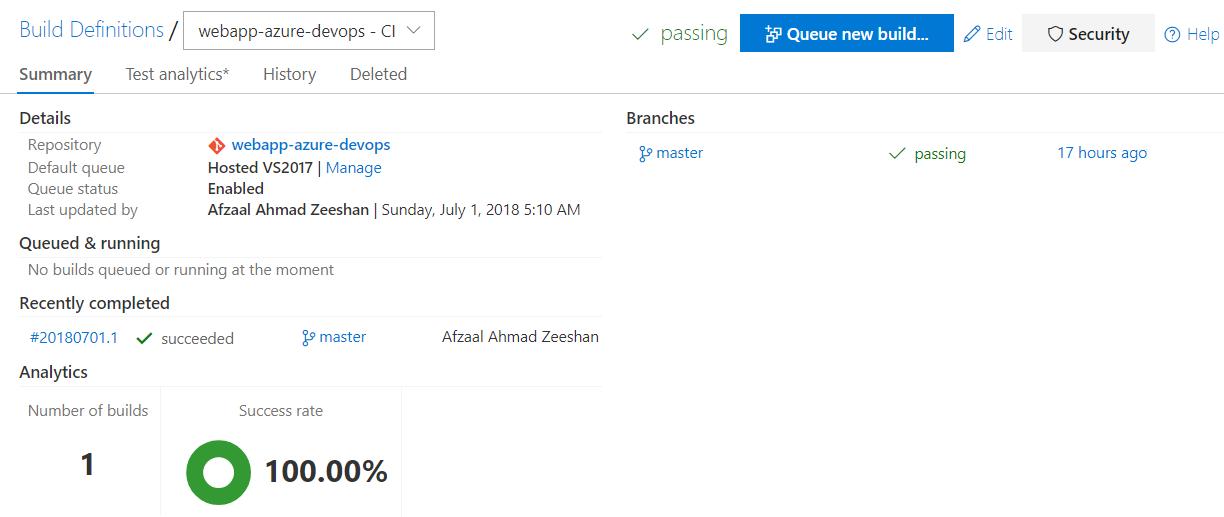
Task: Click the passing checkmark in Branches row
Action: [897, 154]
